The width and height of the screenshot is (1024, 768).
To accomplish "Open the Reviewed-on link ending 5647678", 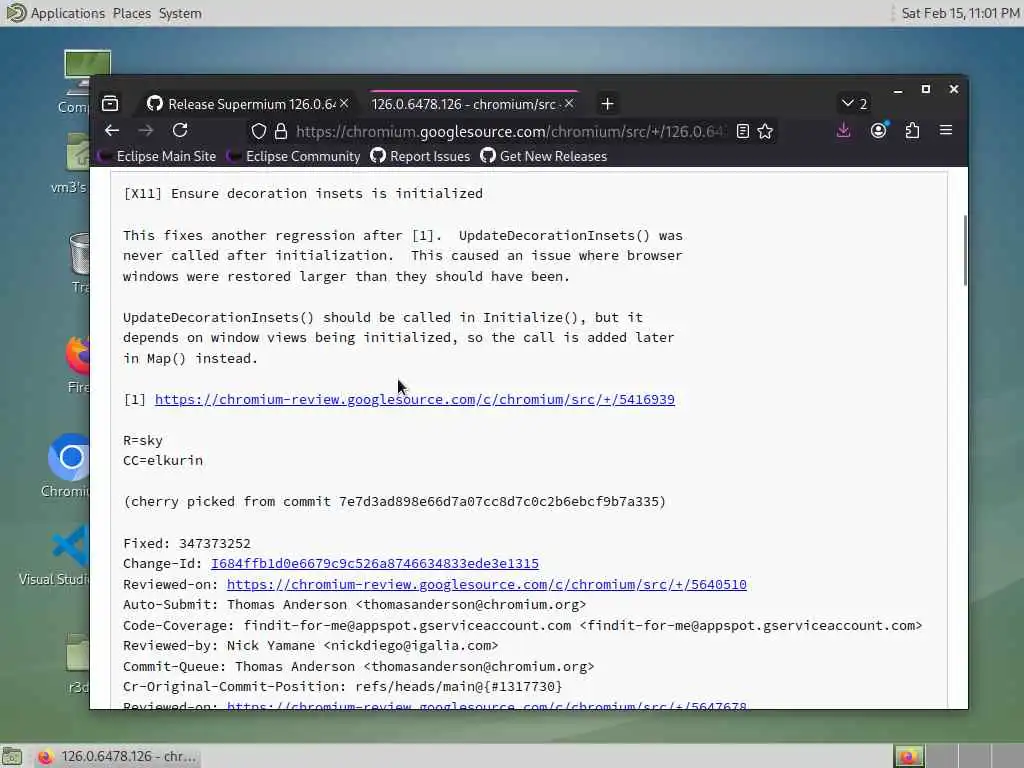I will point(487,705).
